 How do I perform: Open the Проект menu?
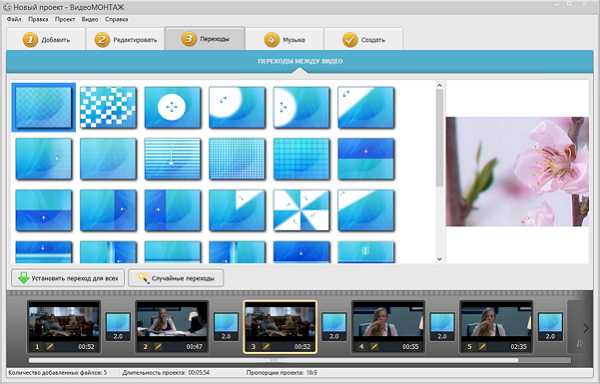65,19
